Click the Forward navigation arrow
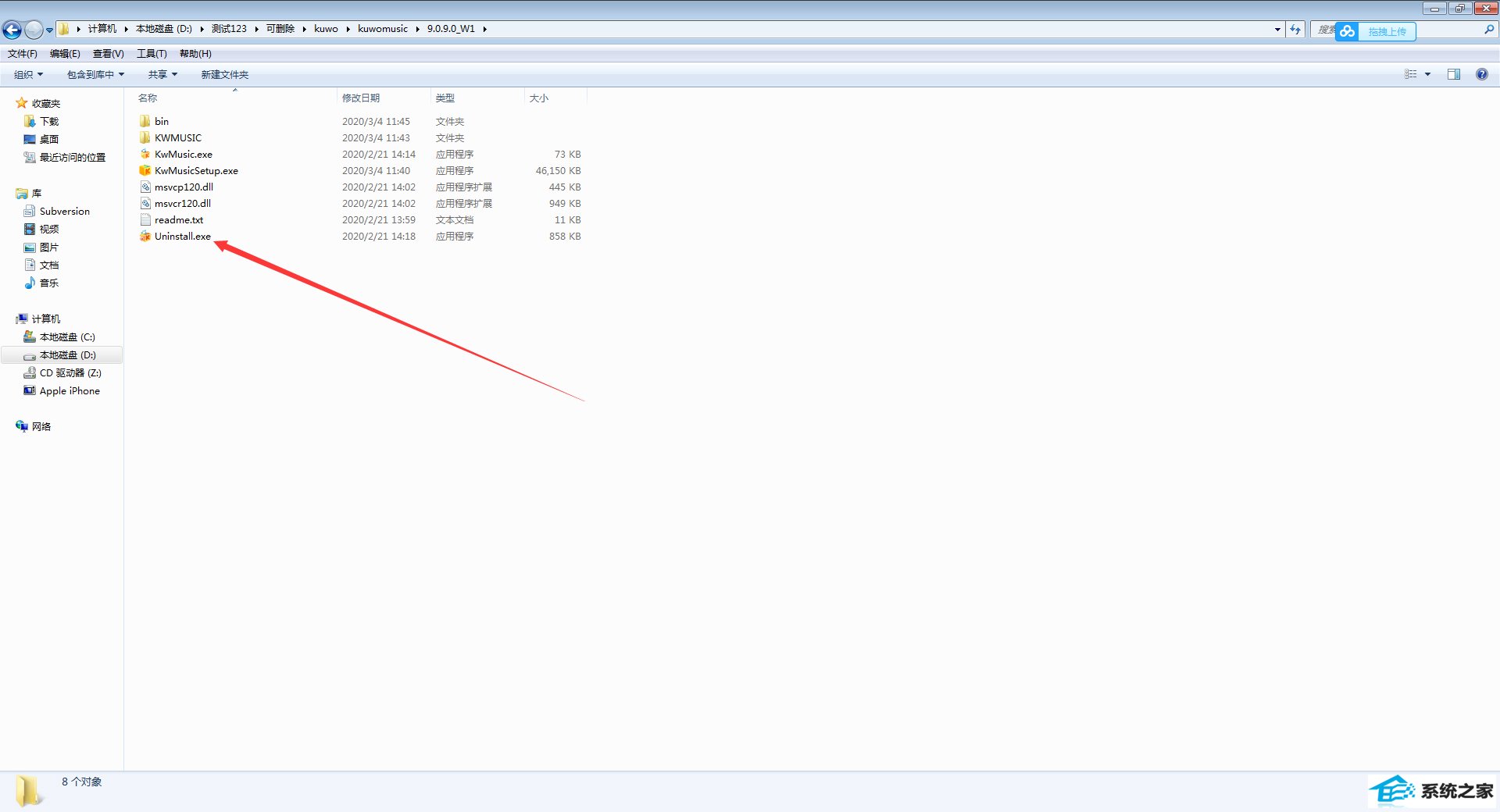Screen dimensions: 1500x812 click(x=34, y=30)
